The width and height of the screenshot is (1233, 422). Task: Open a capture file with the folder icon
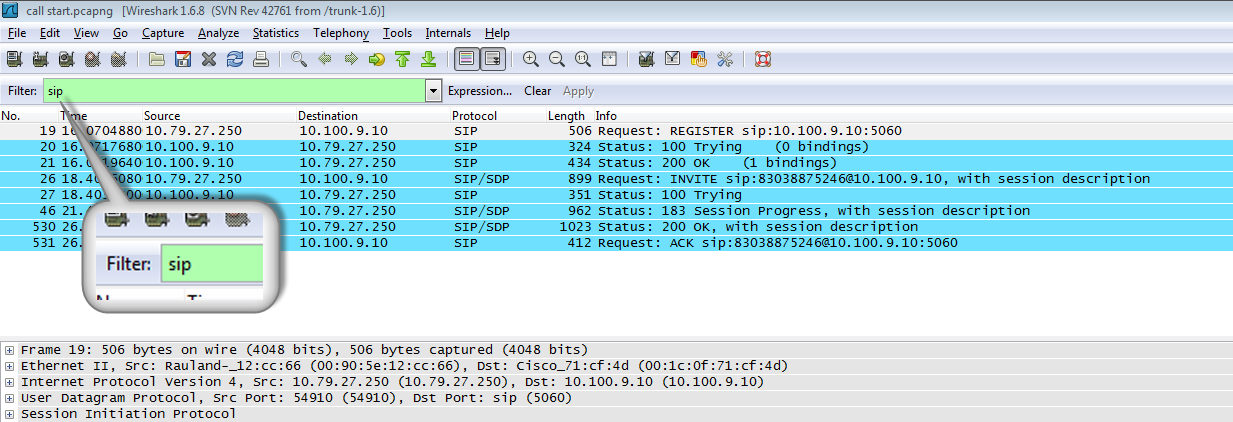157,59
